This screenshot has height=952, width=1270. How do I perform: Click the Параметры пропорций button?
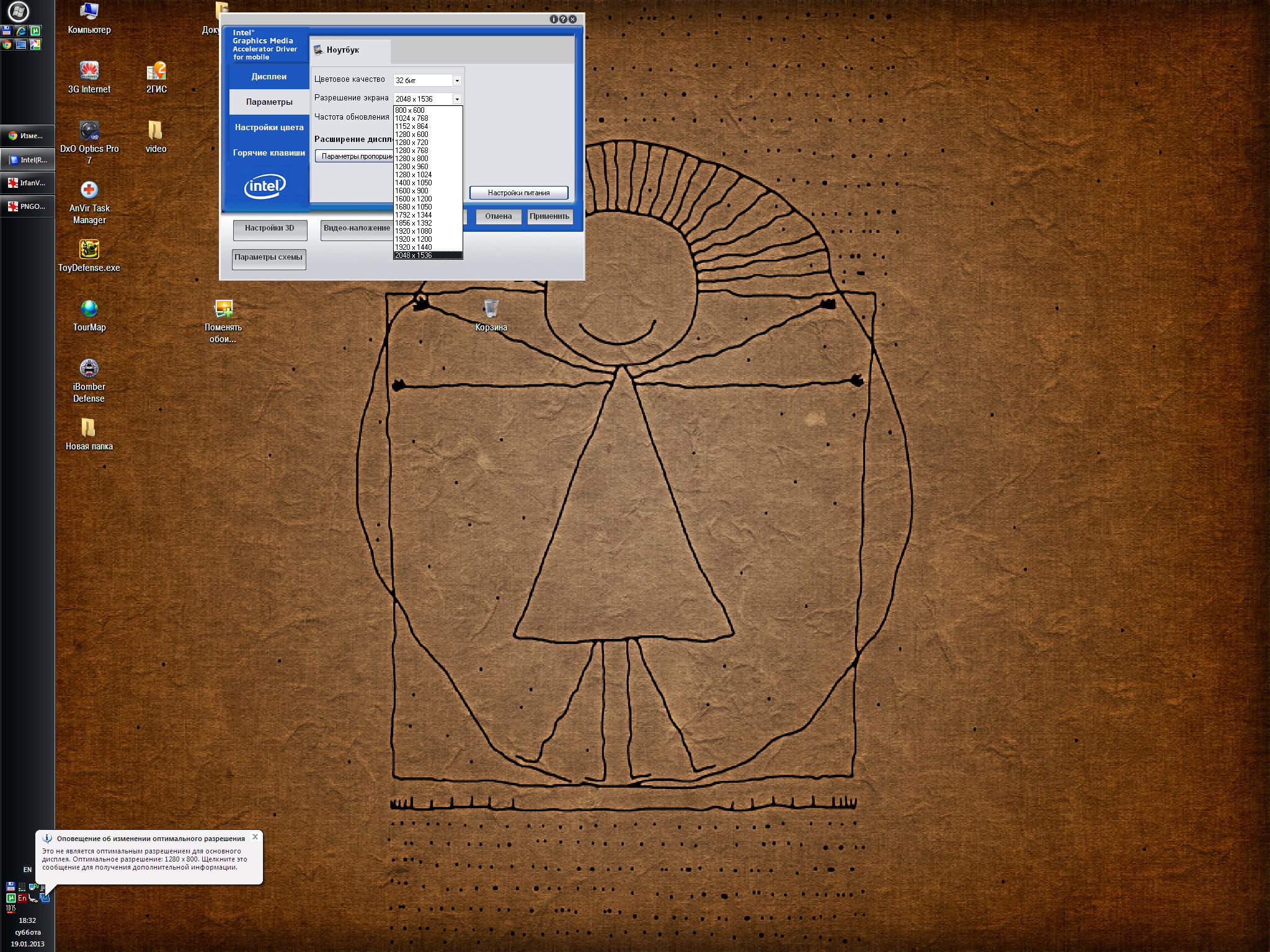[355, 156]
